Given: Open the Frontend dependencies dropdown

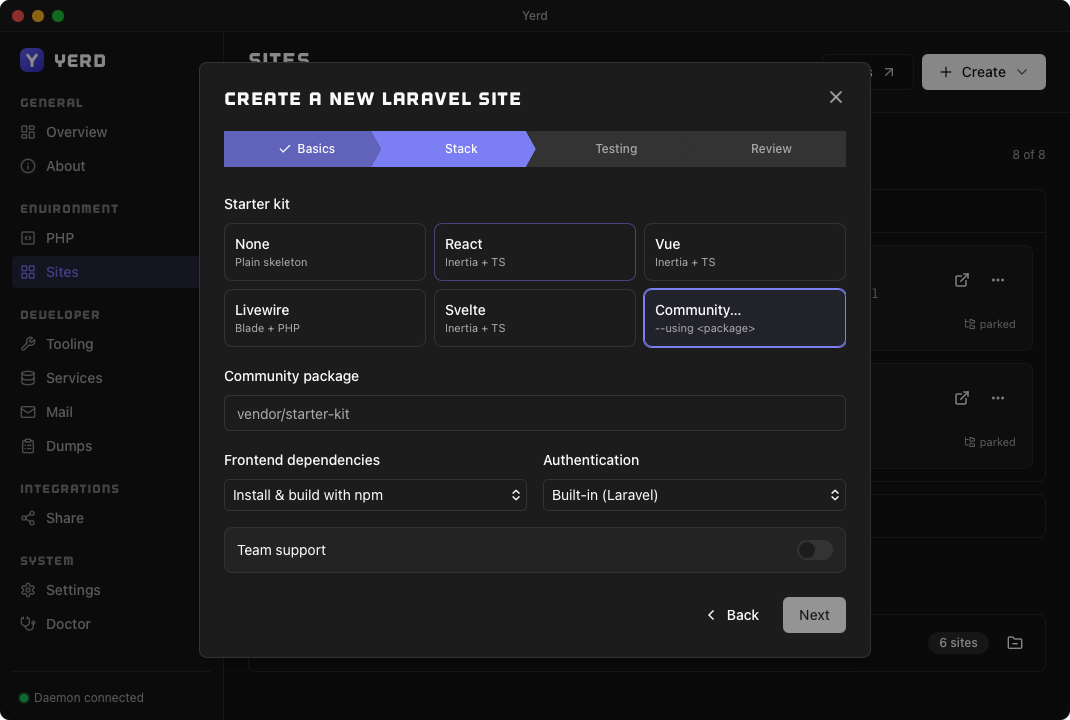Looking at the screenshot, I should [375, 495].
